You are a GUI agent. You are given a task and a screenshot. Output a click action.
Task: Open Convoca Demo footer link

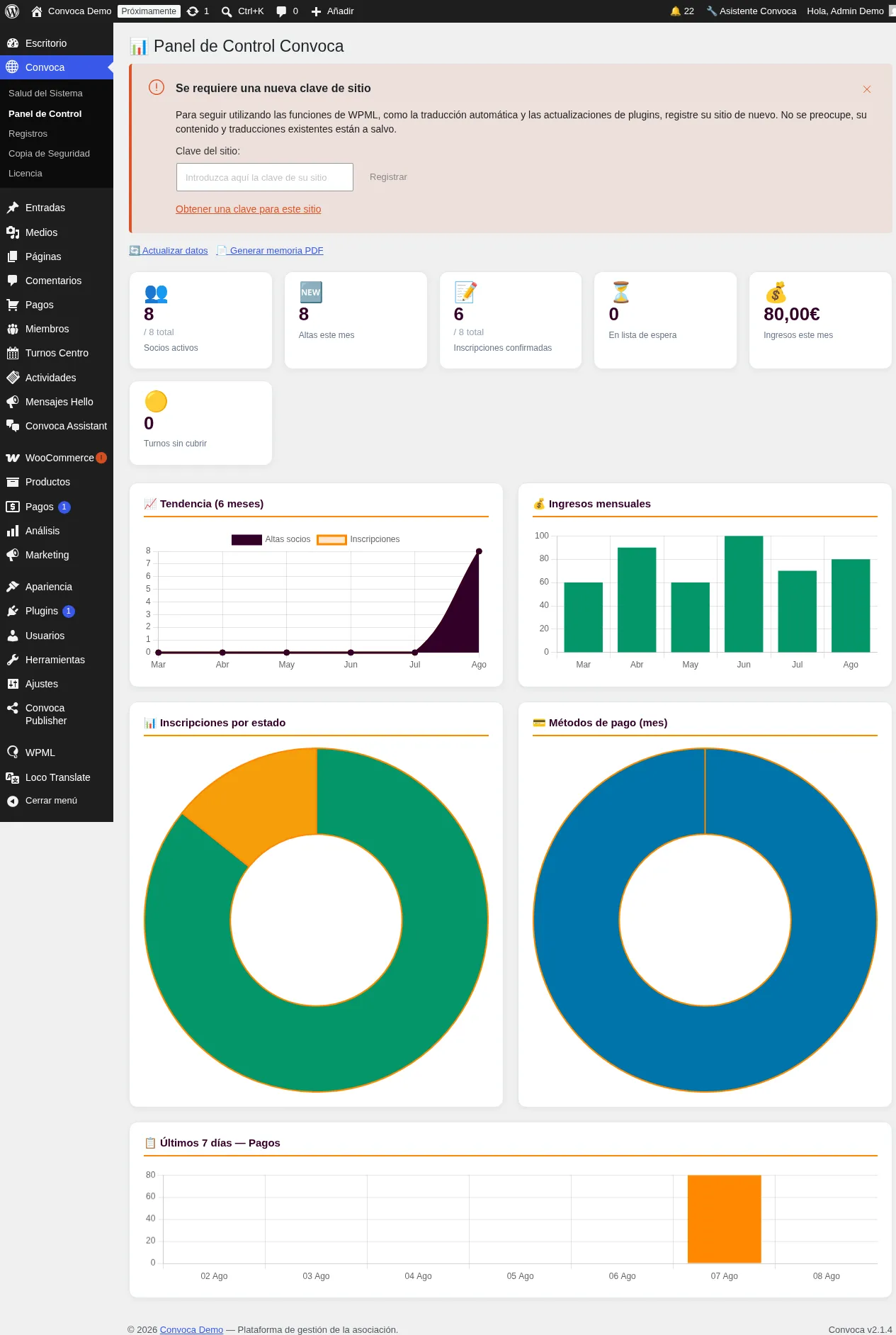(x=191, y=1329)
